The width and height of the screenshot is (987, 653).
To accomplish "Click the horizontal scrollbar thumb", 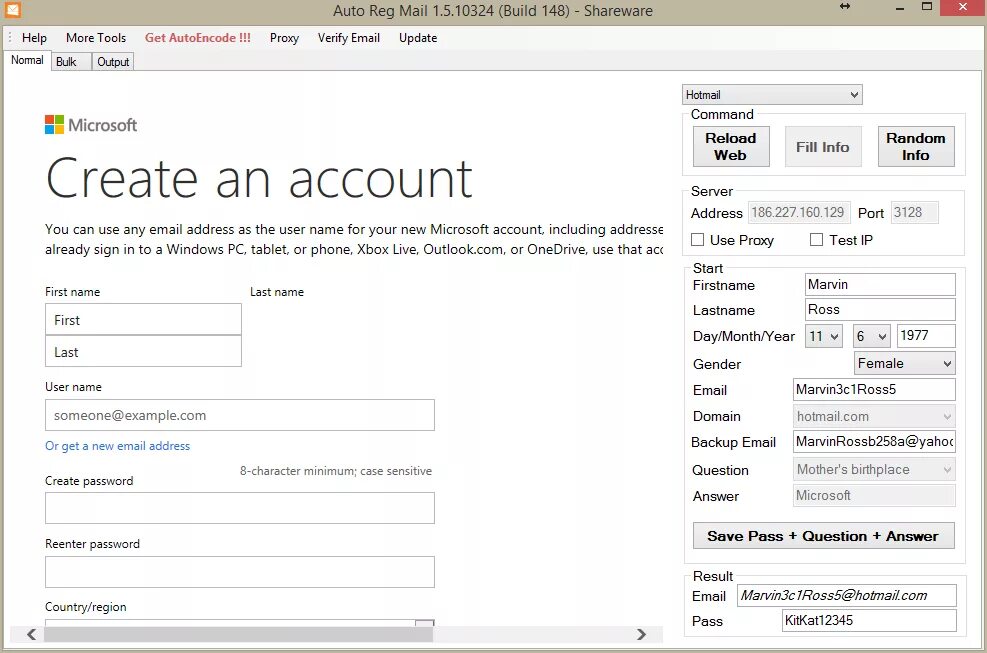I will tap(238, 634).
